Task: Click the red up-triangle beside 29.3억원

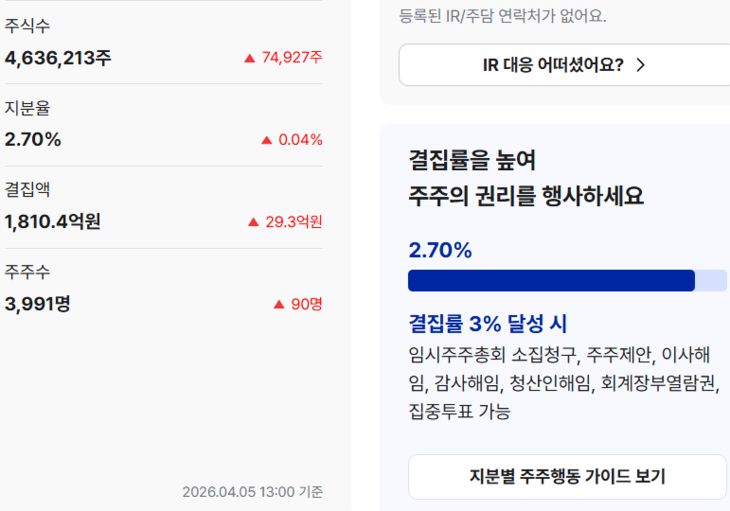Action: (253, 222)
